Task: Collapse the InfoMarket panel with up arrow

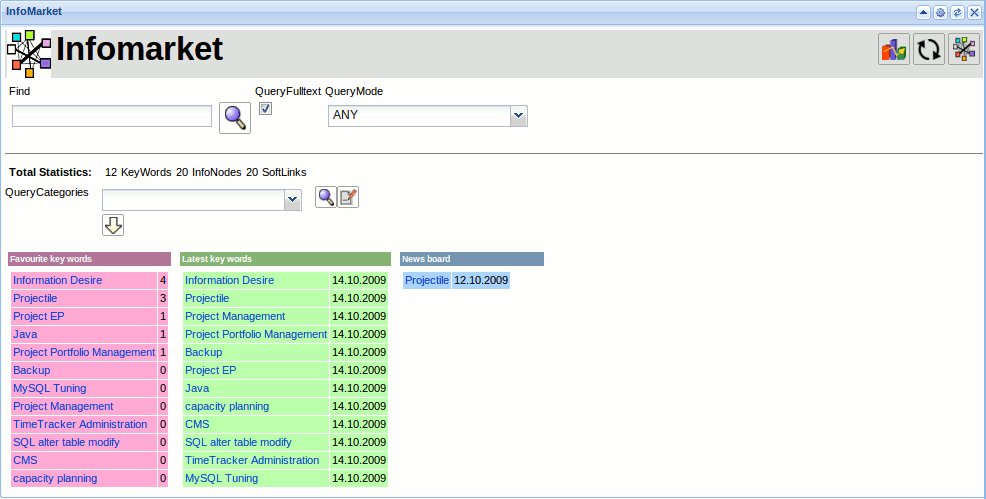Action: click(924, 12)
